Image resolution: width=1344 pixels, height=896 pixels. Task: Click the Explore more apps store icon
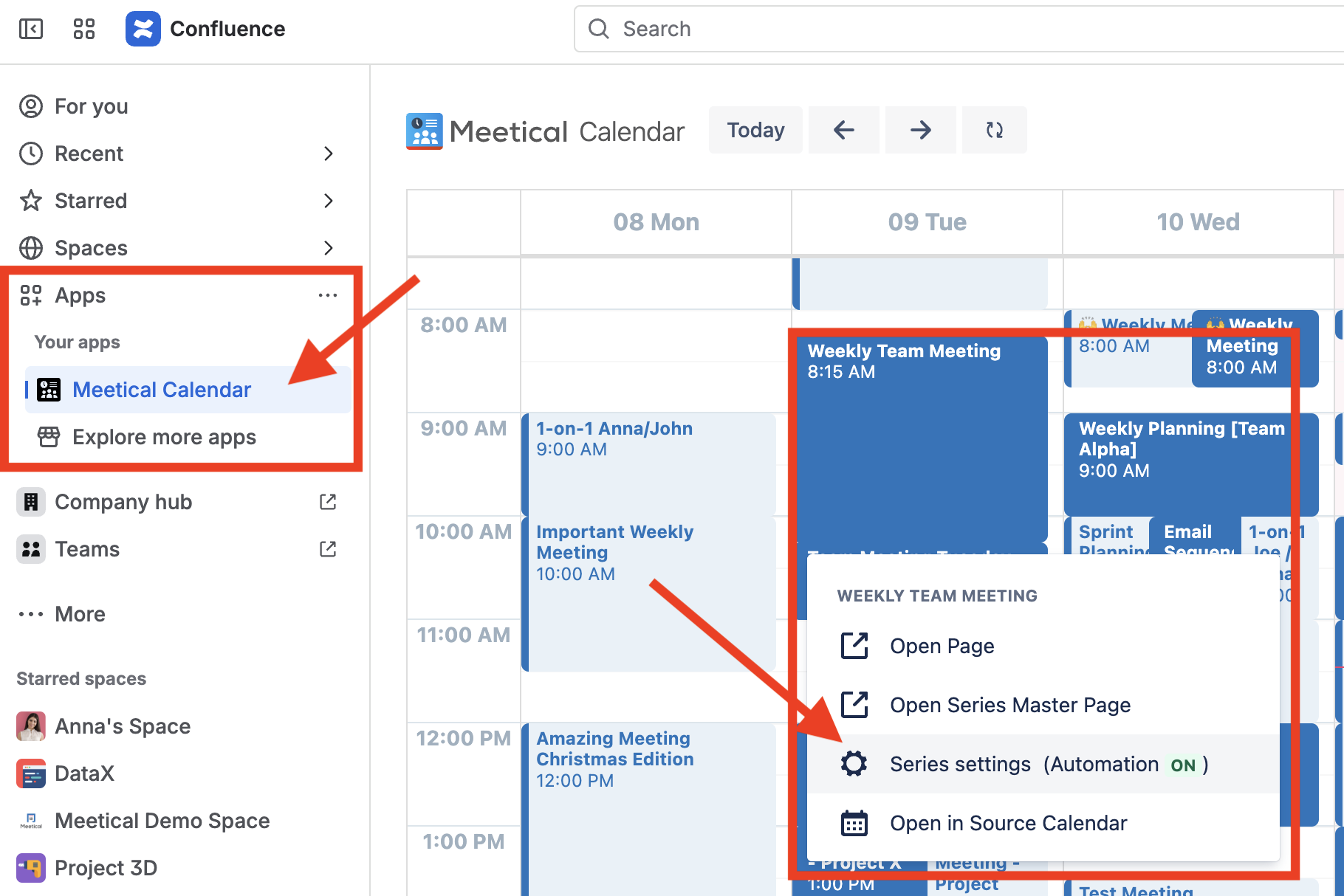(x=49, y=437)
